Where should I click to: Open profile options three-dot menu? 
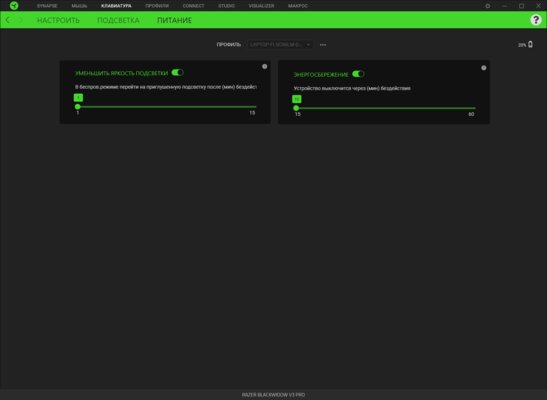pyautogui.click(x=323, y=45)
